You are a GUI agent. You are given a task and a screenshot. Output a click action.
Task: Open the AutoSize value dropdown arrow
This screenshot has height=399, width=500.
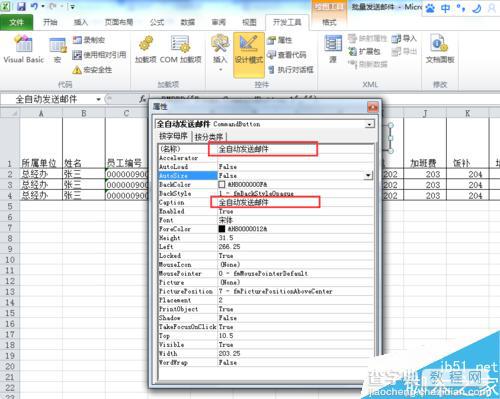(368, 175)
